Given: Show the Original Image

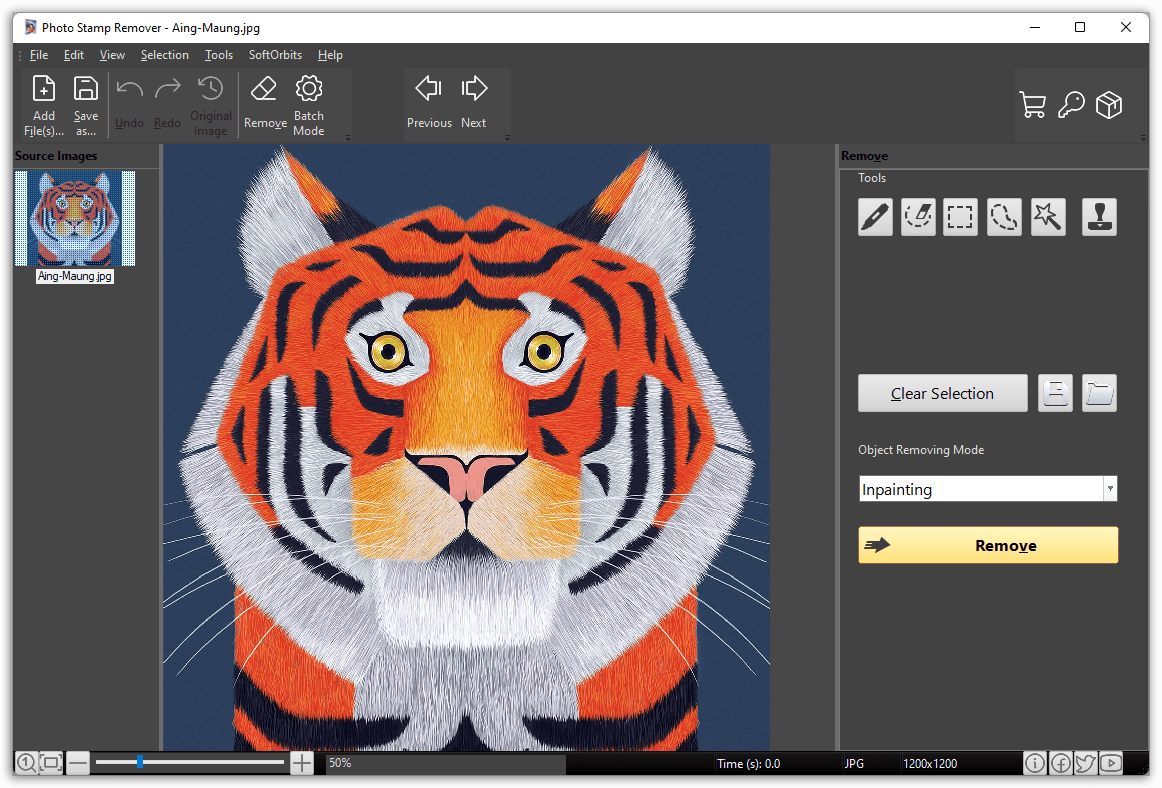Looking at the screenshot, I should pos(210,105).
